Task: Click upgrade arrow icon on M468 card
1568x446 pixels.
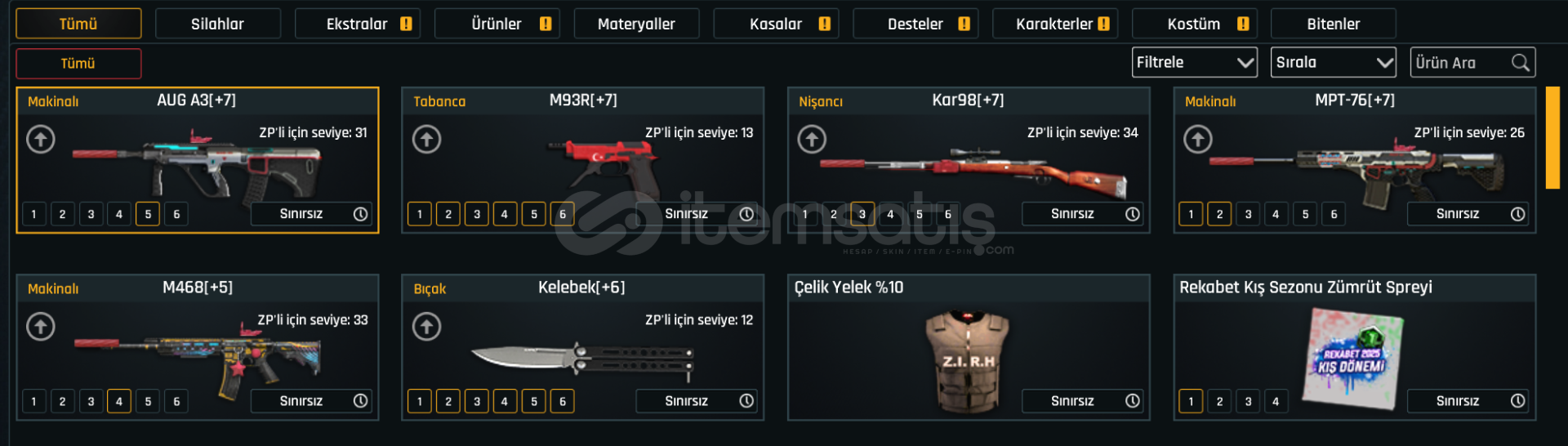Action: (x=41, y=327)
